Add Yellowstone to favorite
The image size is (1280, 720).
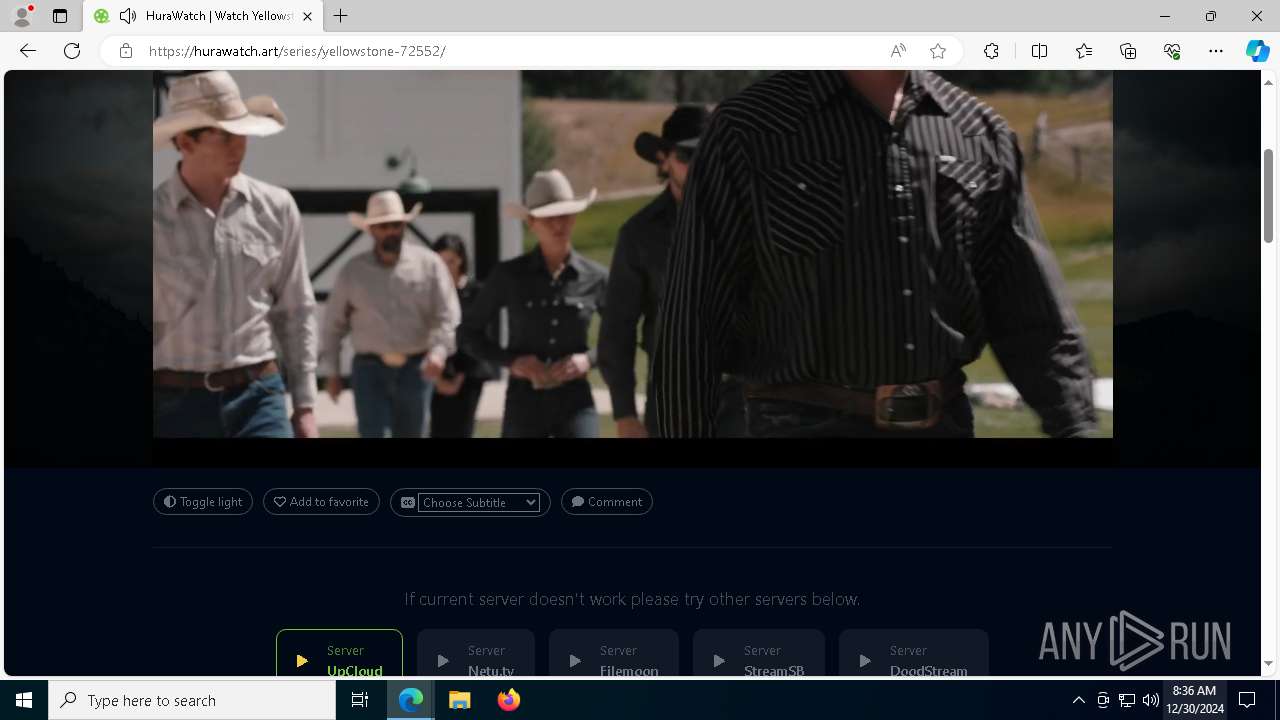coord(321,502)
